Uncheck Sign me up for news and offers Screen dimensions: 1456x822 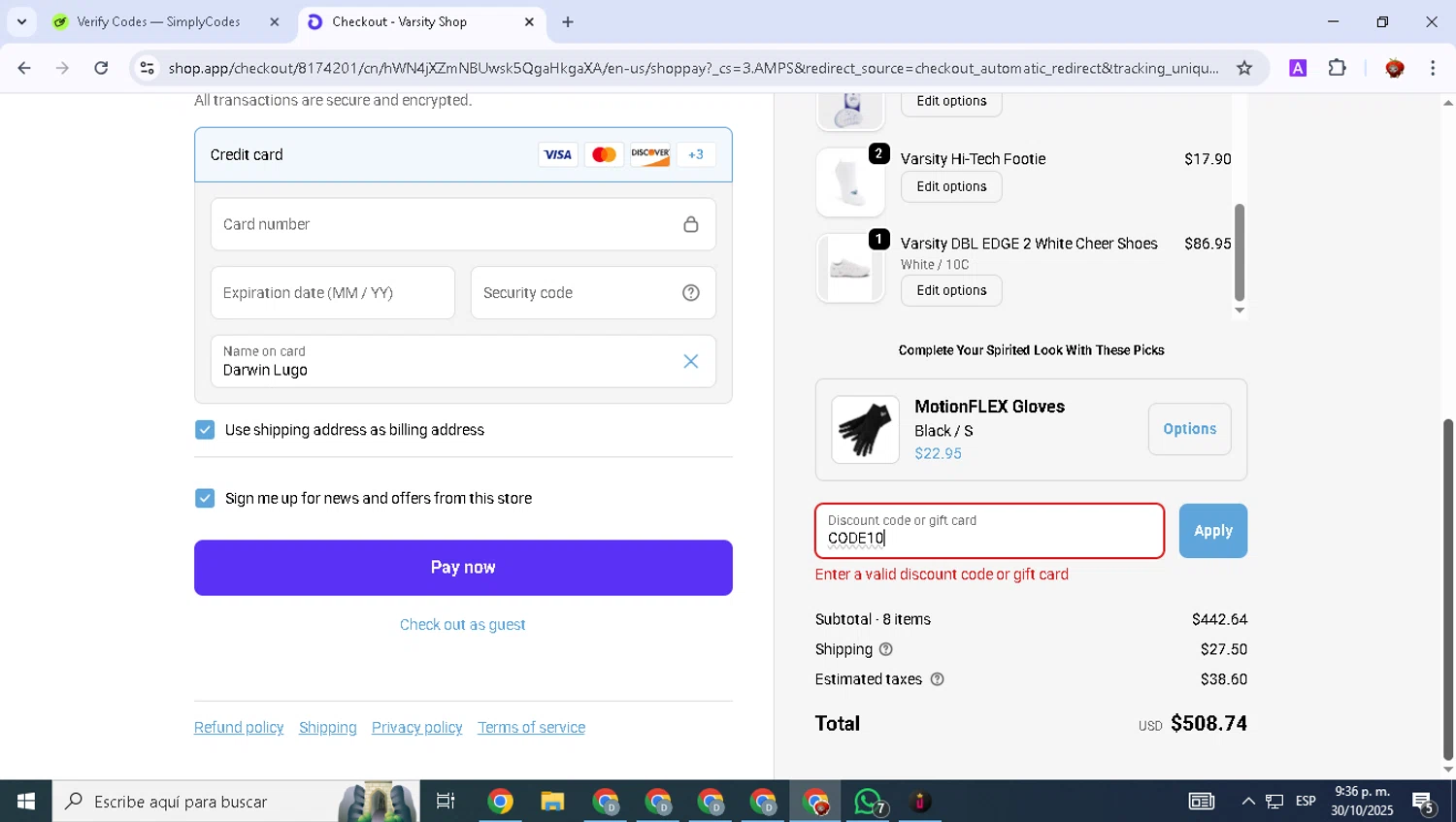coord(205,498)
